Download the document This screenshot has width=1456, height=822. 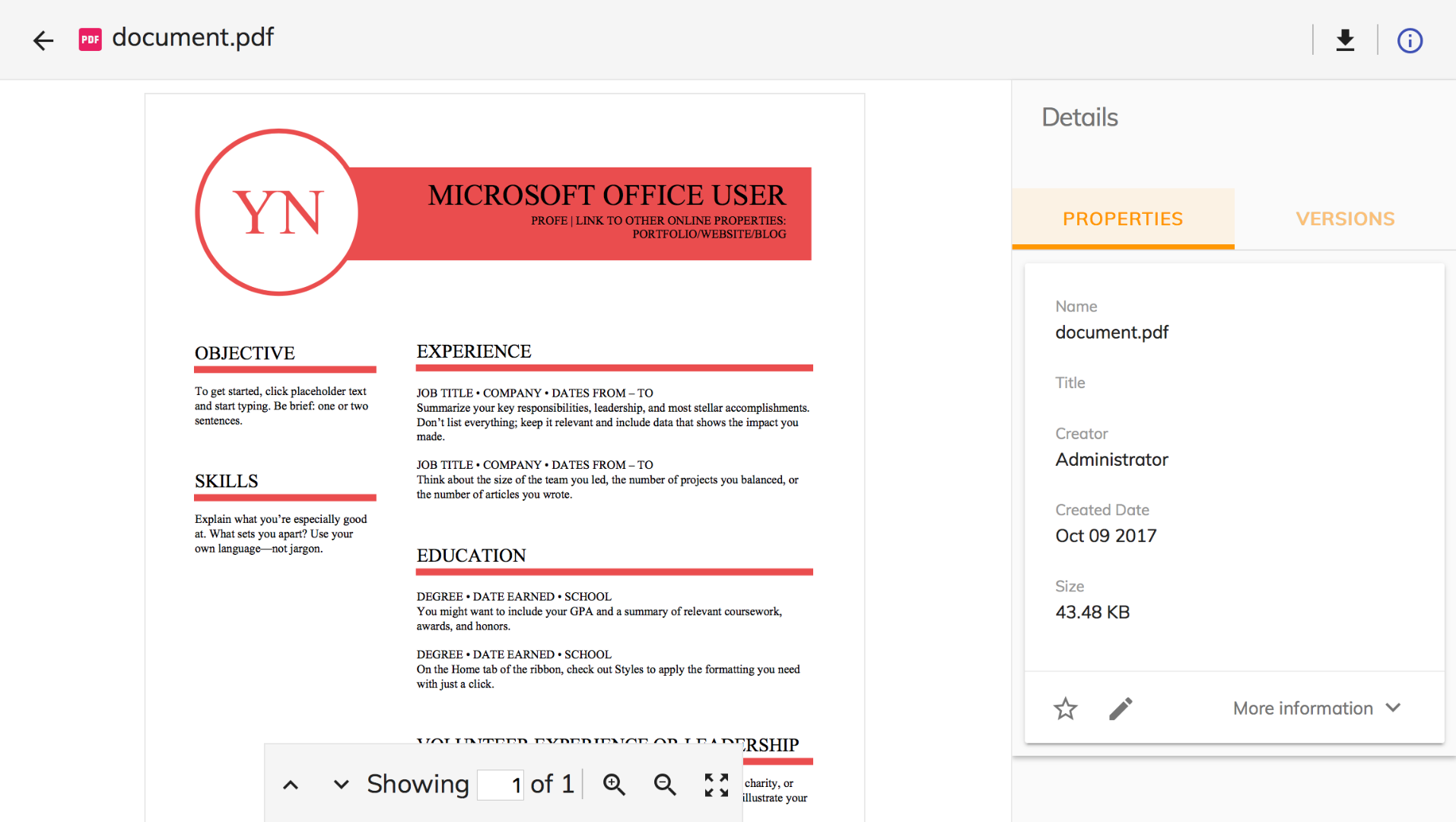[x=1345, y=40]
